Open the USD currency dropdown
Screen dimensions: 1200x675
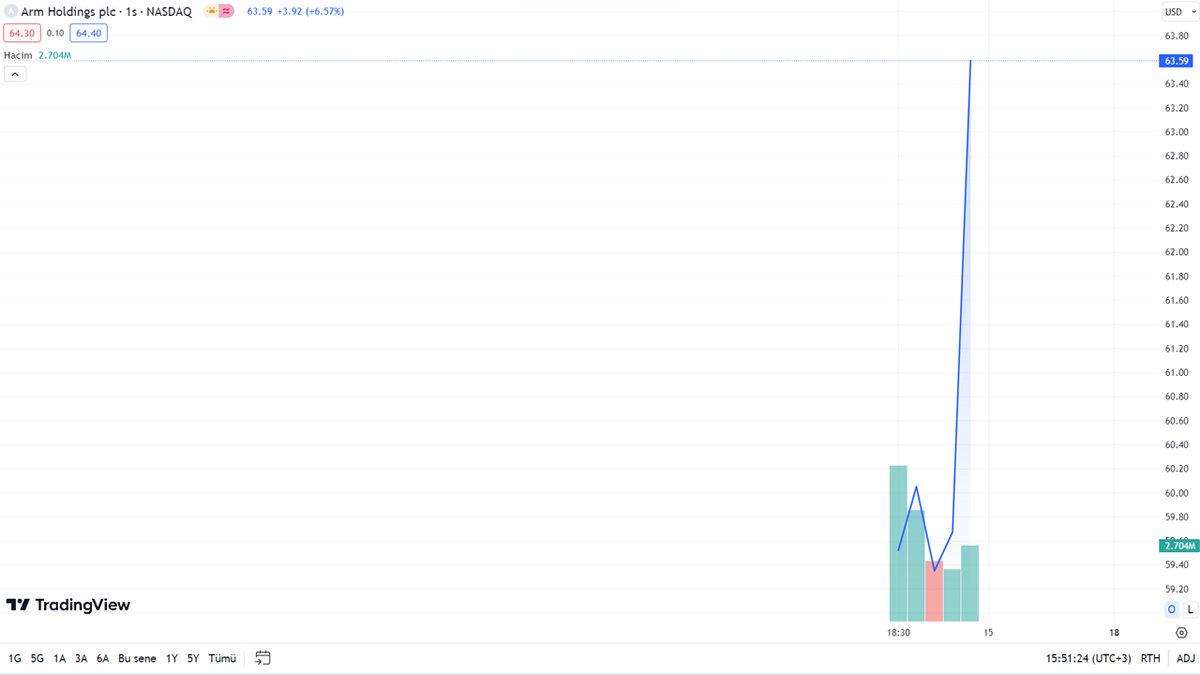1179,12
